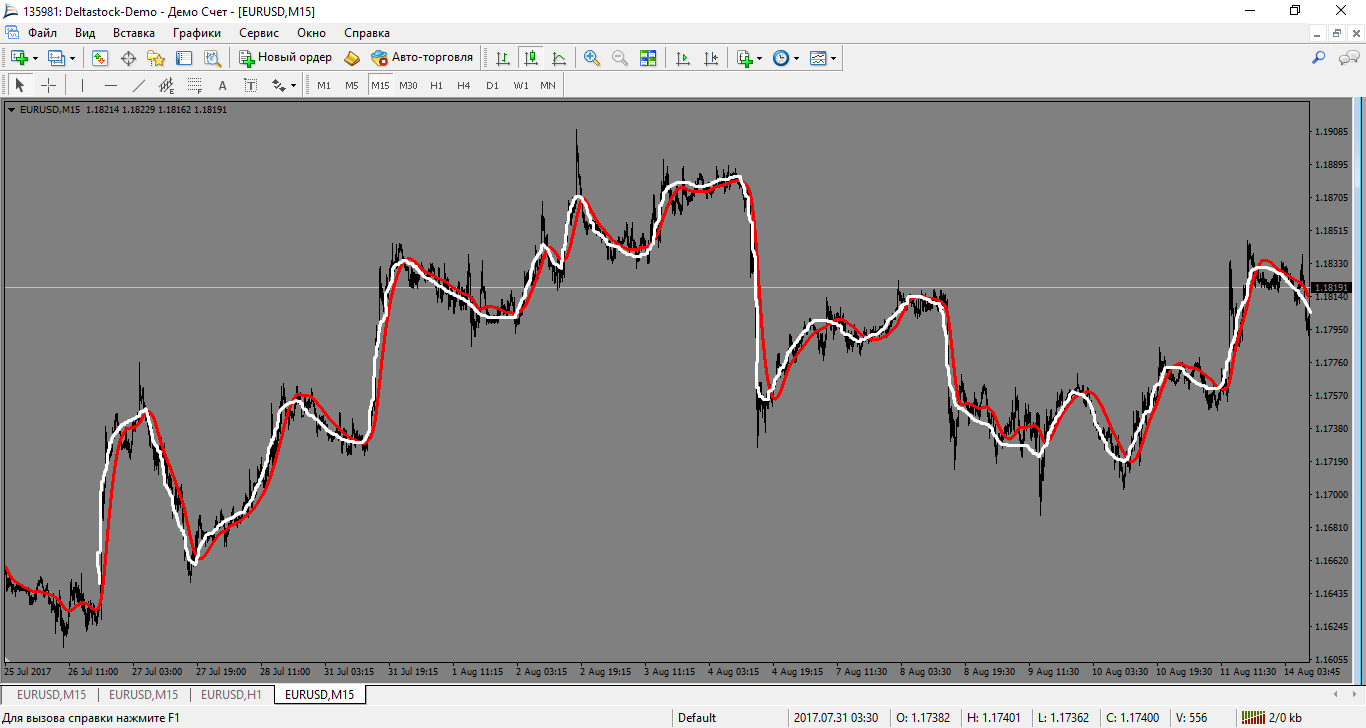Select the Fibonacci Retracement tool
Viewport: 1366px width, 728px height.
tap(195, 85)
